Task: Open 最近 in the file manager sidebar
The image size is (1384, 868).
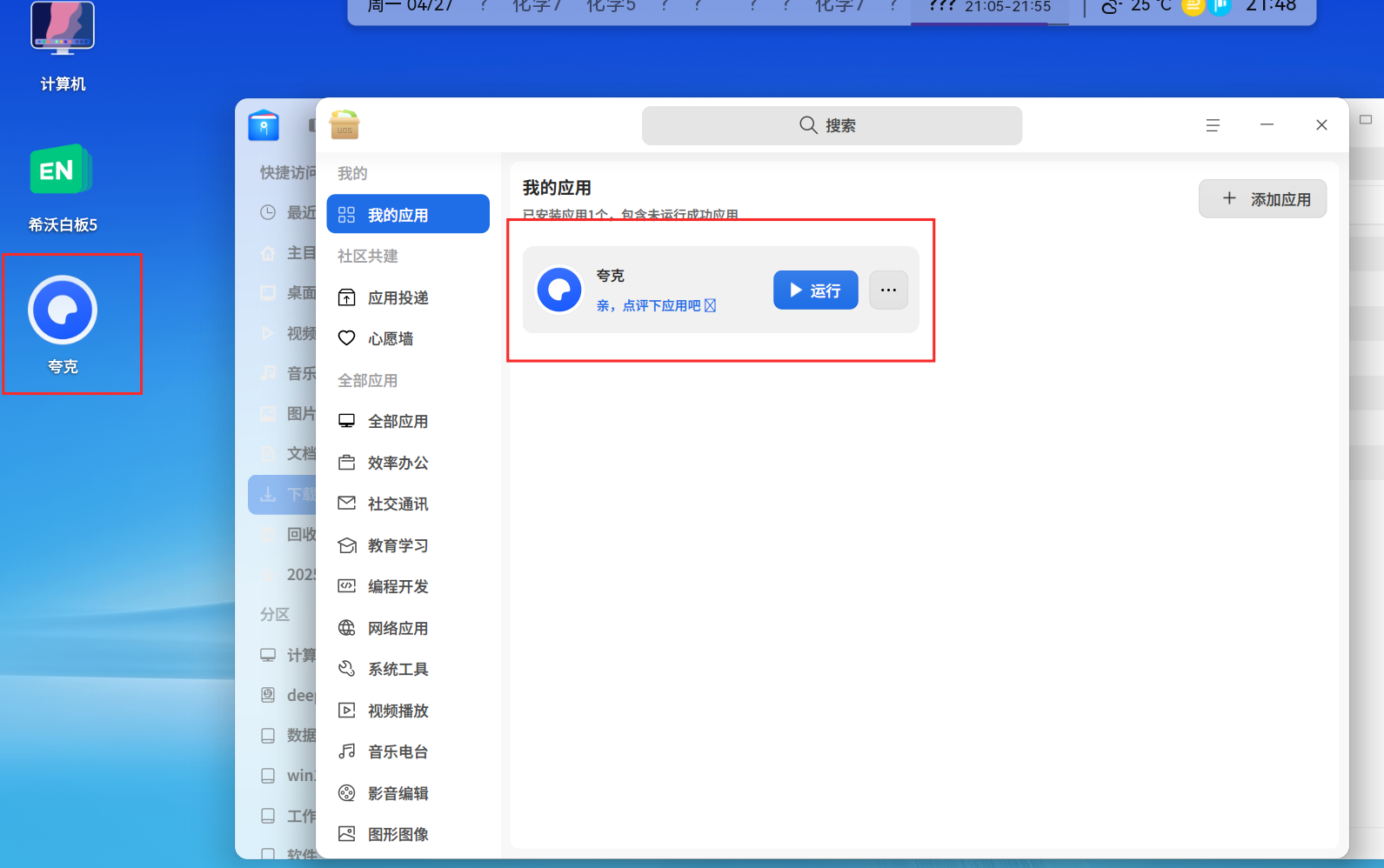Action: [x=282, y=212]
